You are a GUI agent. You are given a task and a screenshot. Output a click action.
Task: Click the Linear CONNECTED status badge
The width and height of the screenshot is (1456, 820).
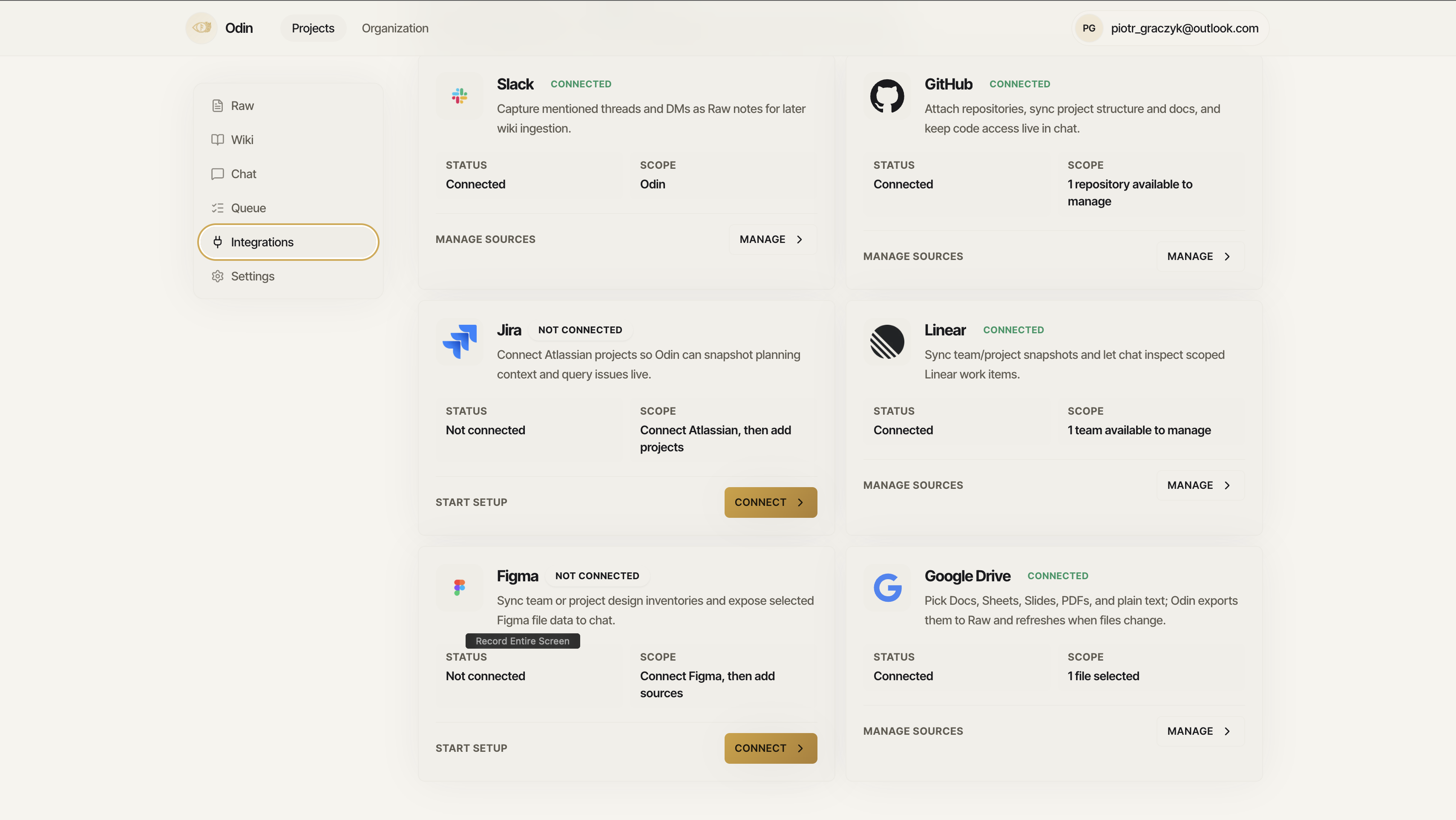click(1013, 330)
